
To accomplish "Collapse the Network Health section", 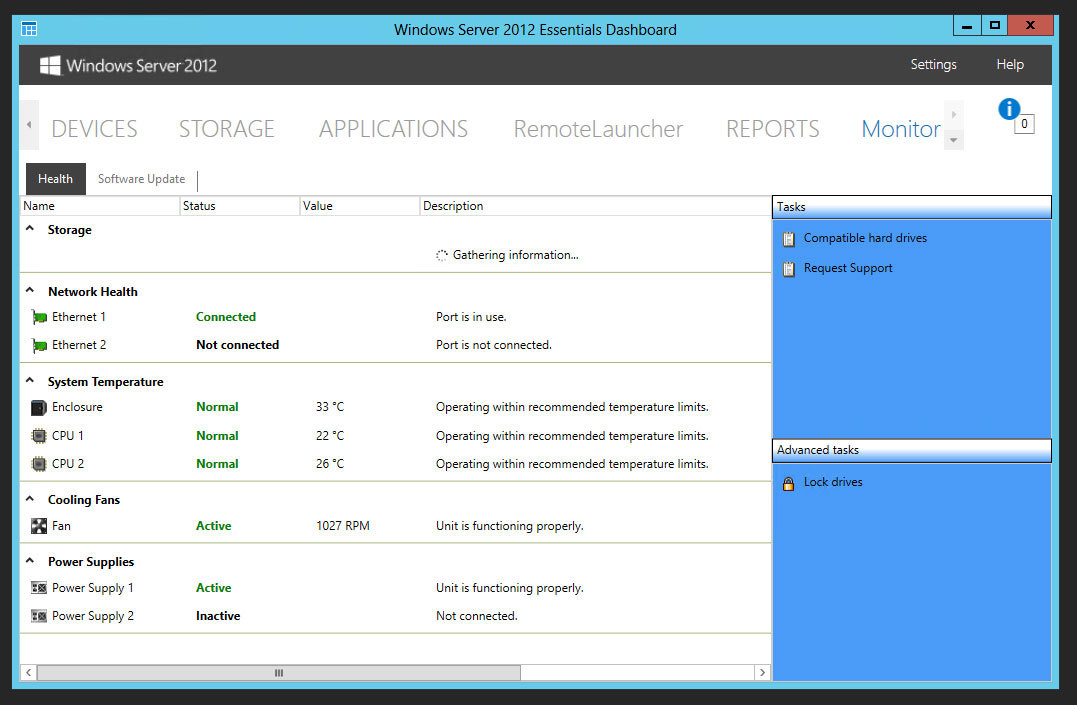I will click(x=30, y=291).
